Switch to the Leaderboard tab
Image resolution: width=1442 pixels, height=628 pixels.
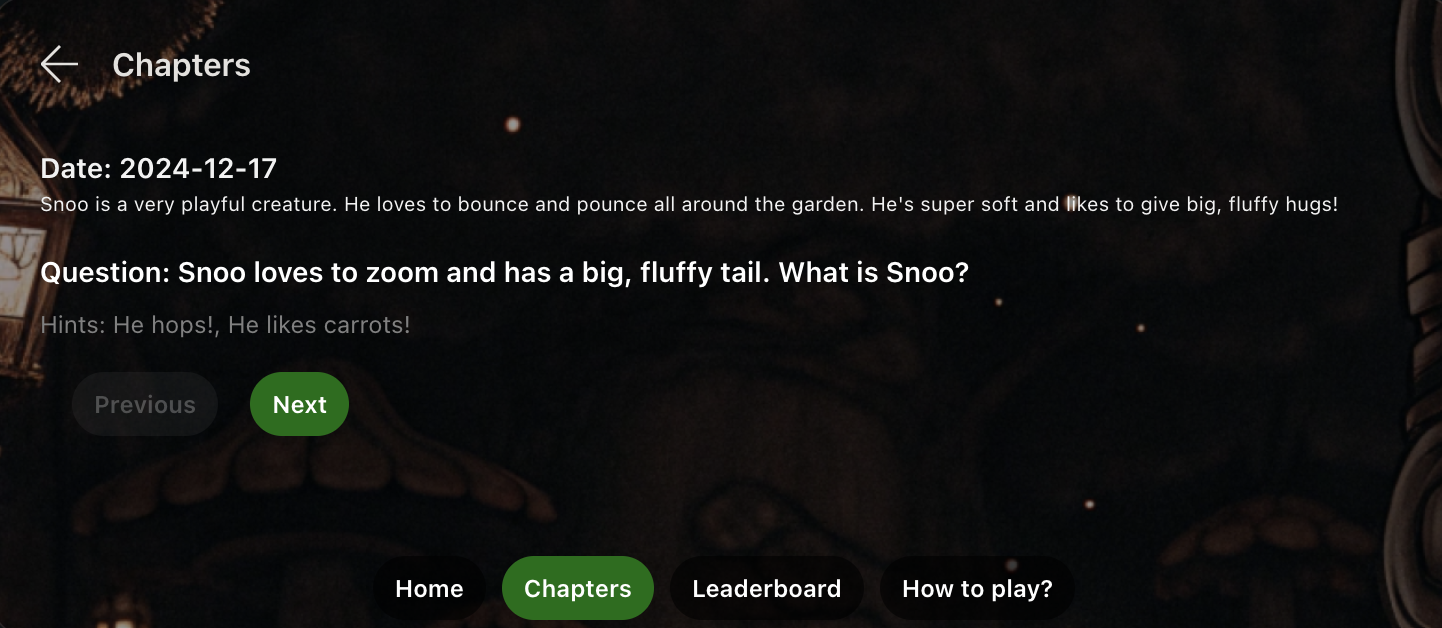pyautogui.click(x=766, y=588)
